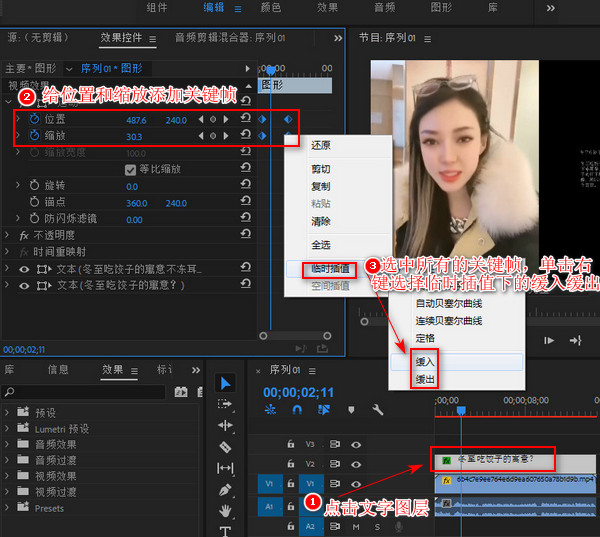600x537 pixels.
Task: Toggle 锚点 stopwatch animation
Action: pyautogui.click(x=34, y=202)
